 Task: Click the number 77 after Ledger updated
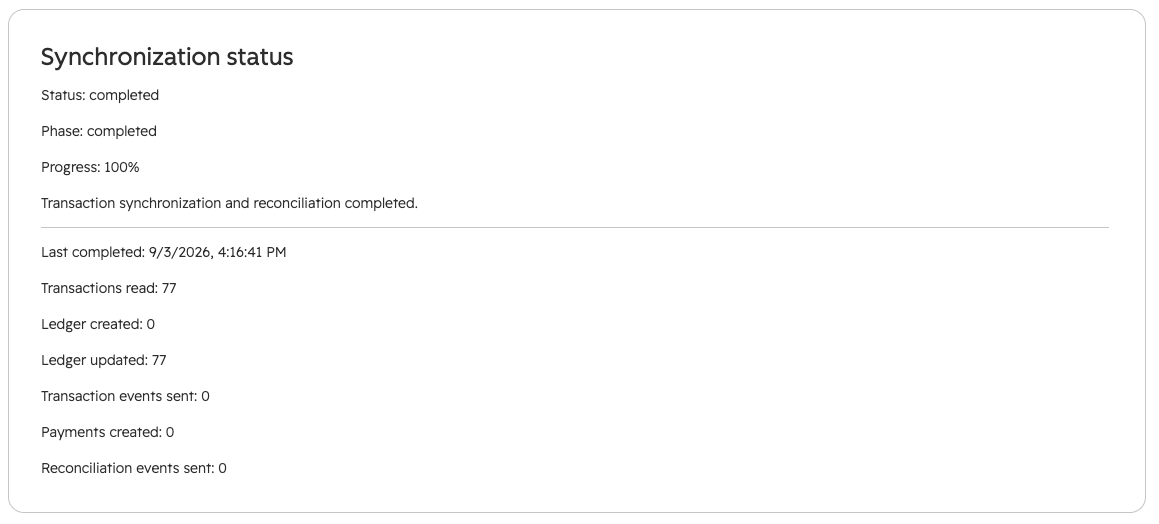159,361
